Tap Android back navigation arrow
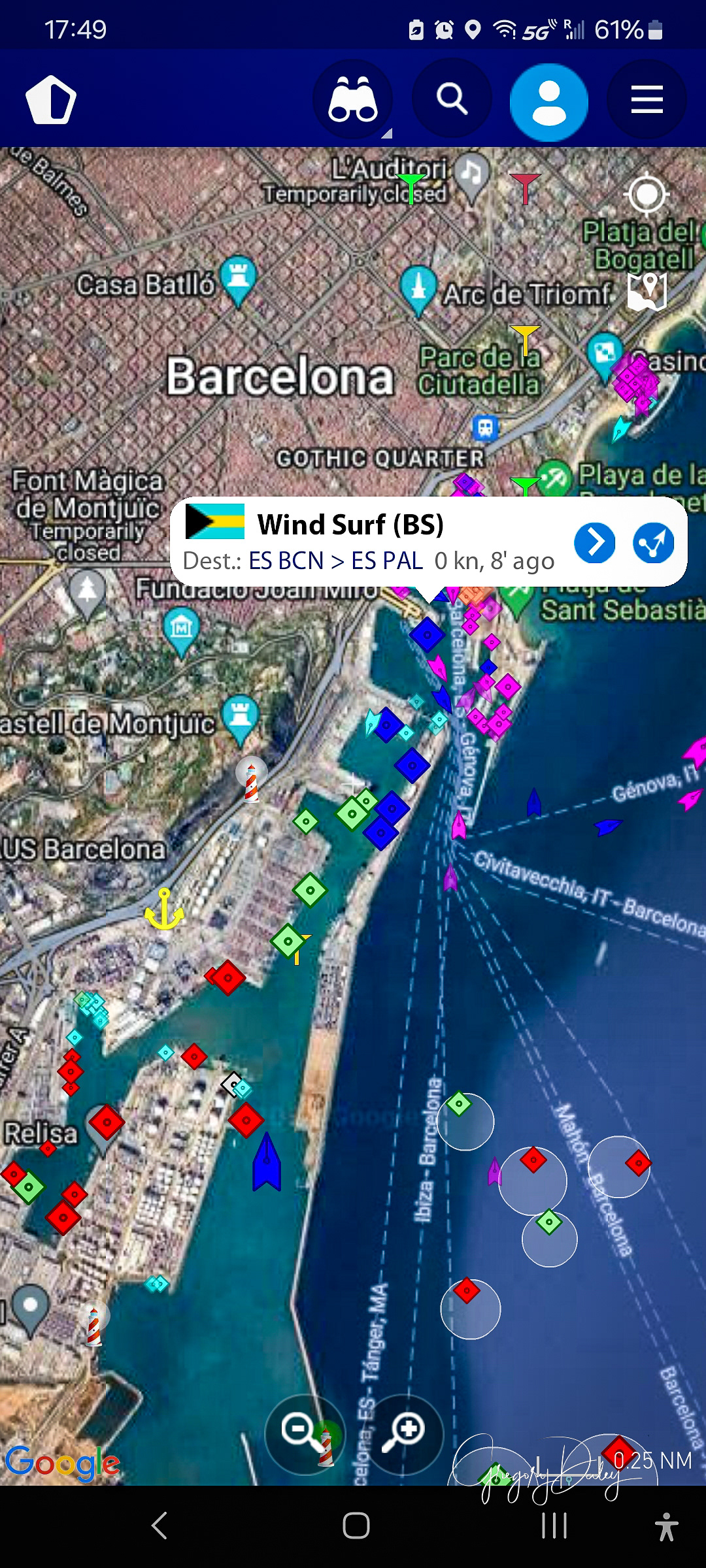This screenshot has height=1568, width=706. [160, 1526]
